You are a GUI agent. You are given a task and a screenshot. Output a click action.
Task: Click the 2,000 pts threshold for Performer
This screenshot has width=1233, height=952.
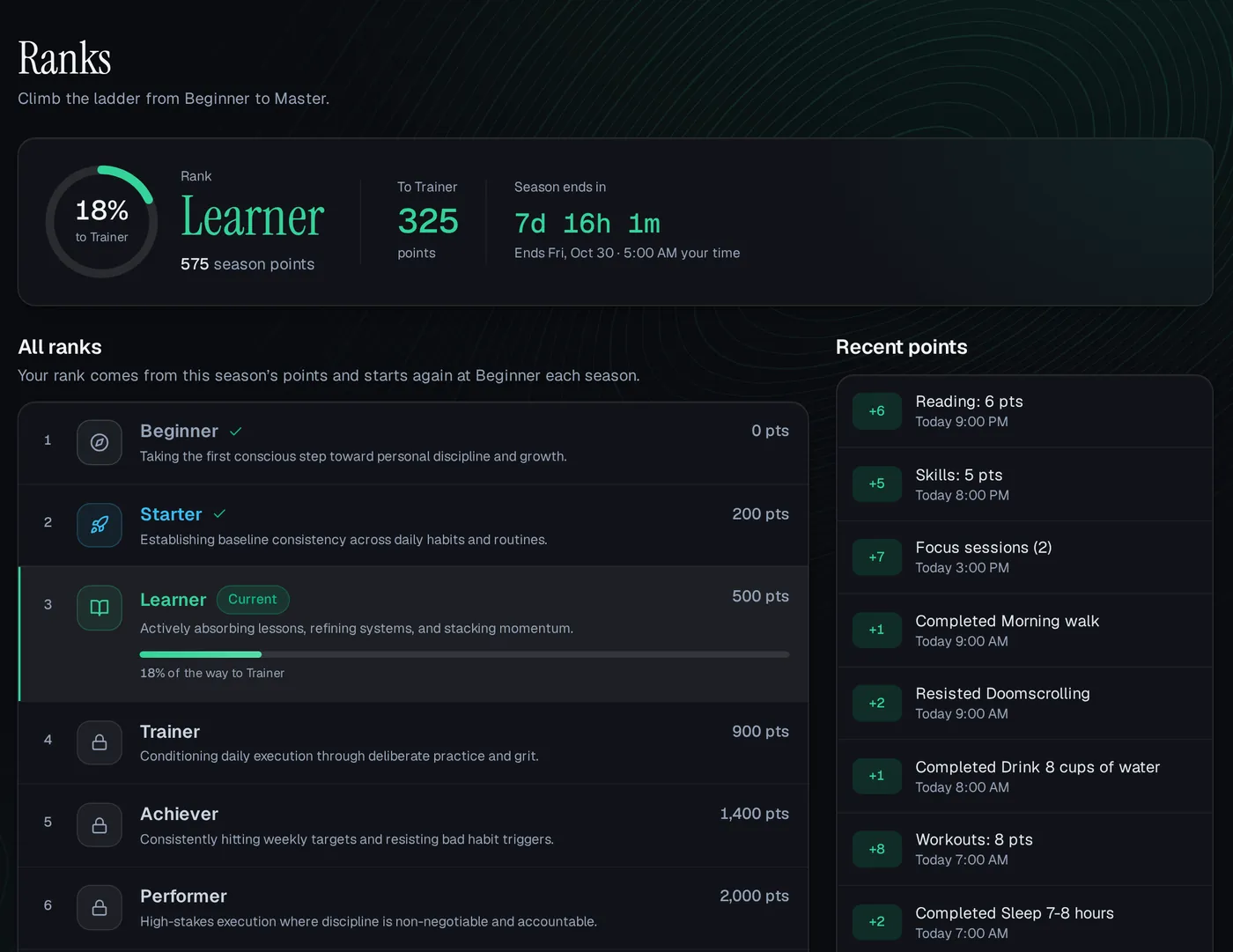pos(754,896)
